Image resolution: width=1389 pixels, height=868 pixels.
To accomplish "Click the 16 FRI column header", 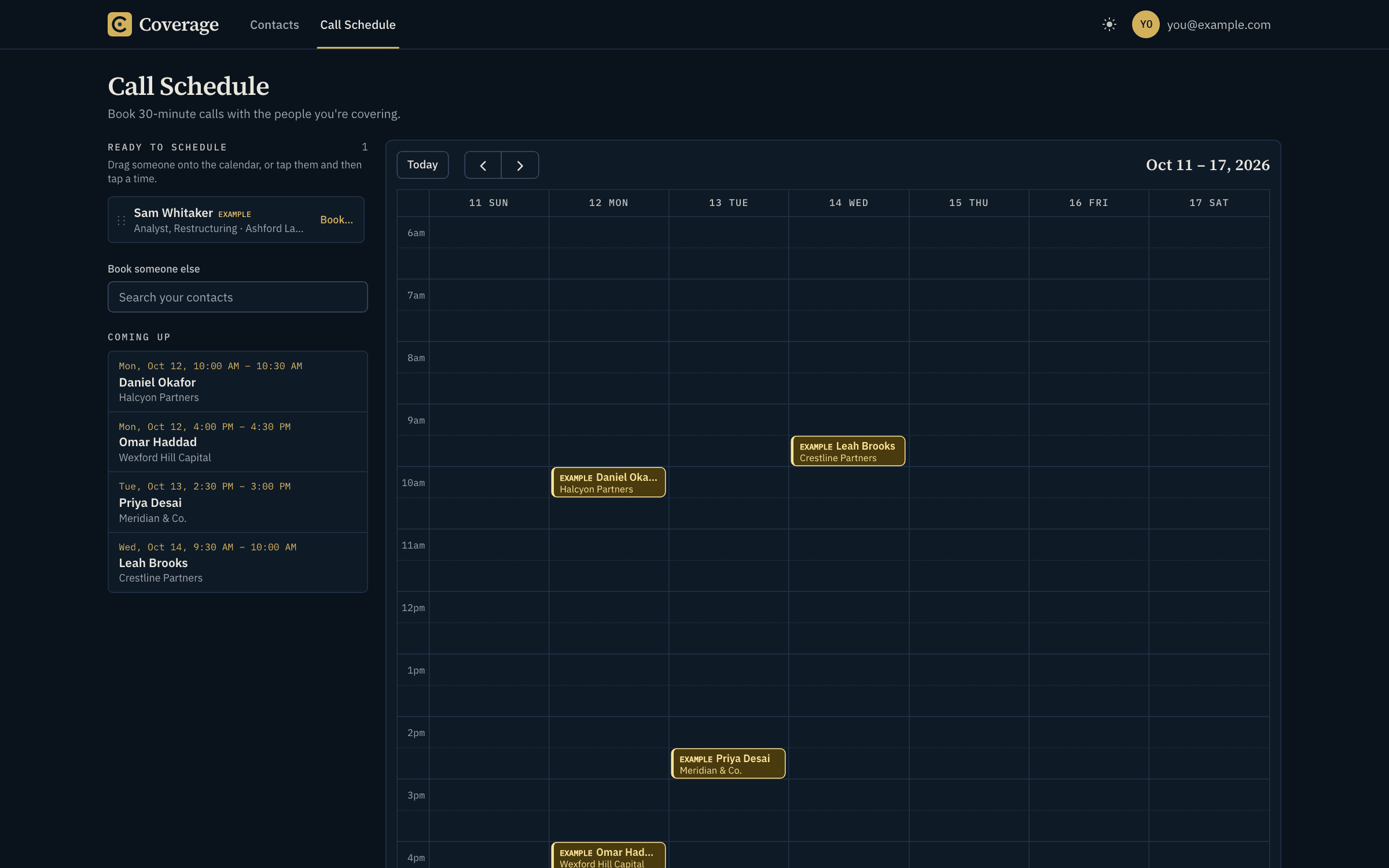I will pos(1089,203).
